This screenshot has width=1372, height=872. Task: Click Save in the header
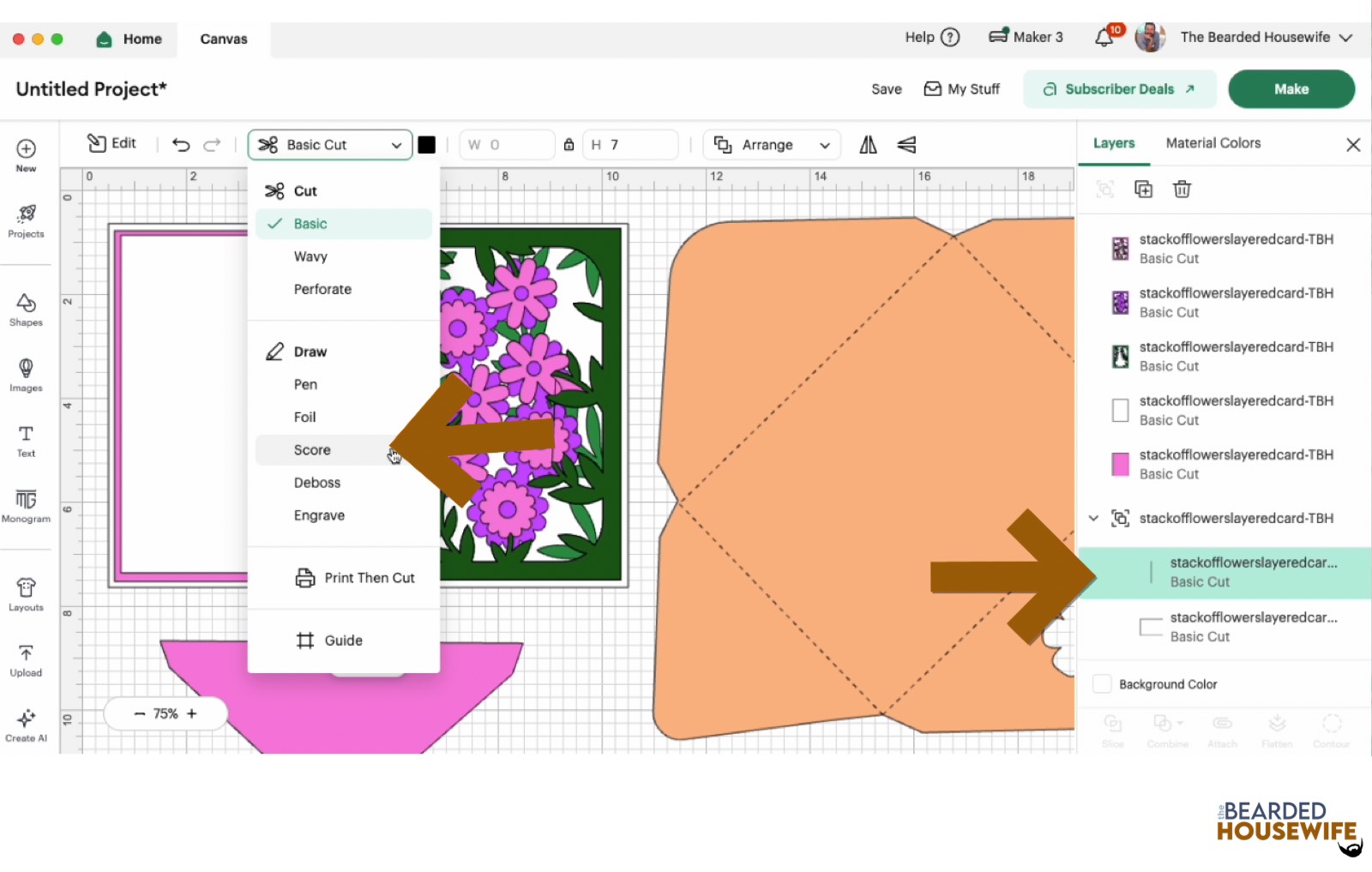pyautogui.click(x=886, y=89)
